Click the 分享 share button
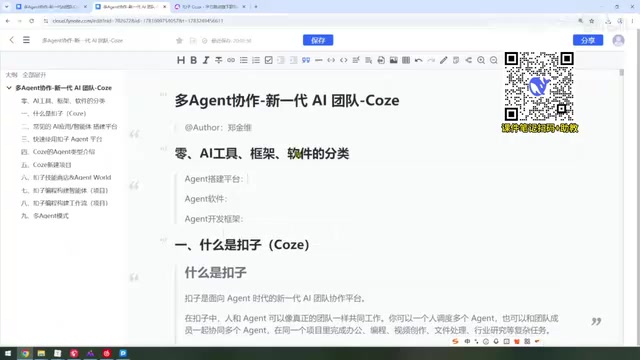This screenshot has height=360, width=640. tap(588, 40)
